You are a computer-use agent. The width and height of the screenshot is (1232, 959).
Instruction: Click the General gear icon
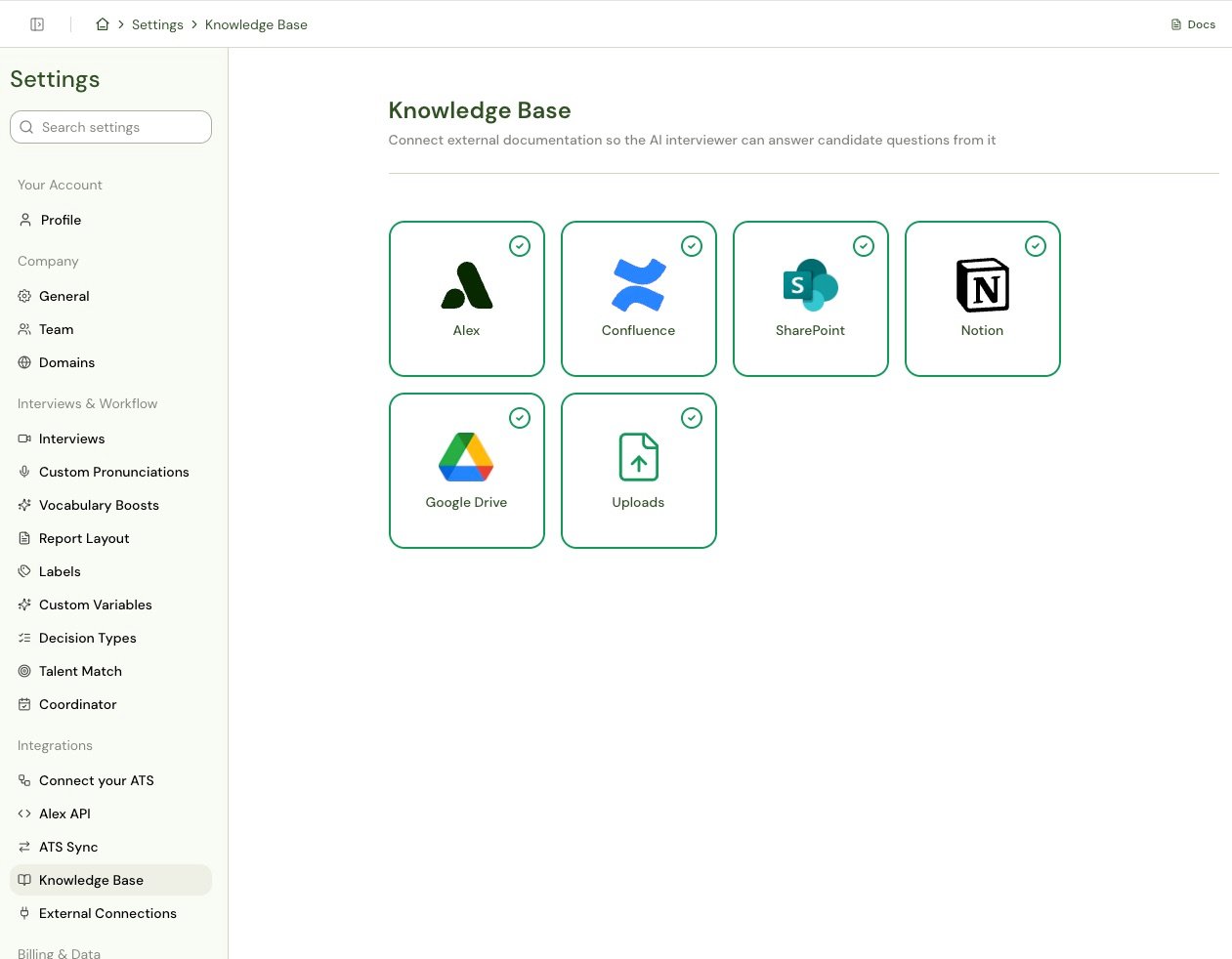coord(24,296)
